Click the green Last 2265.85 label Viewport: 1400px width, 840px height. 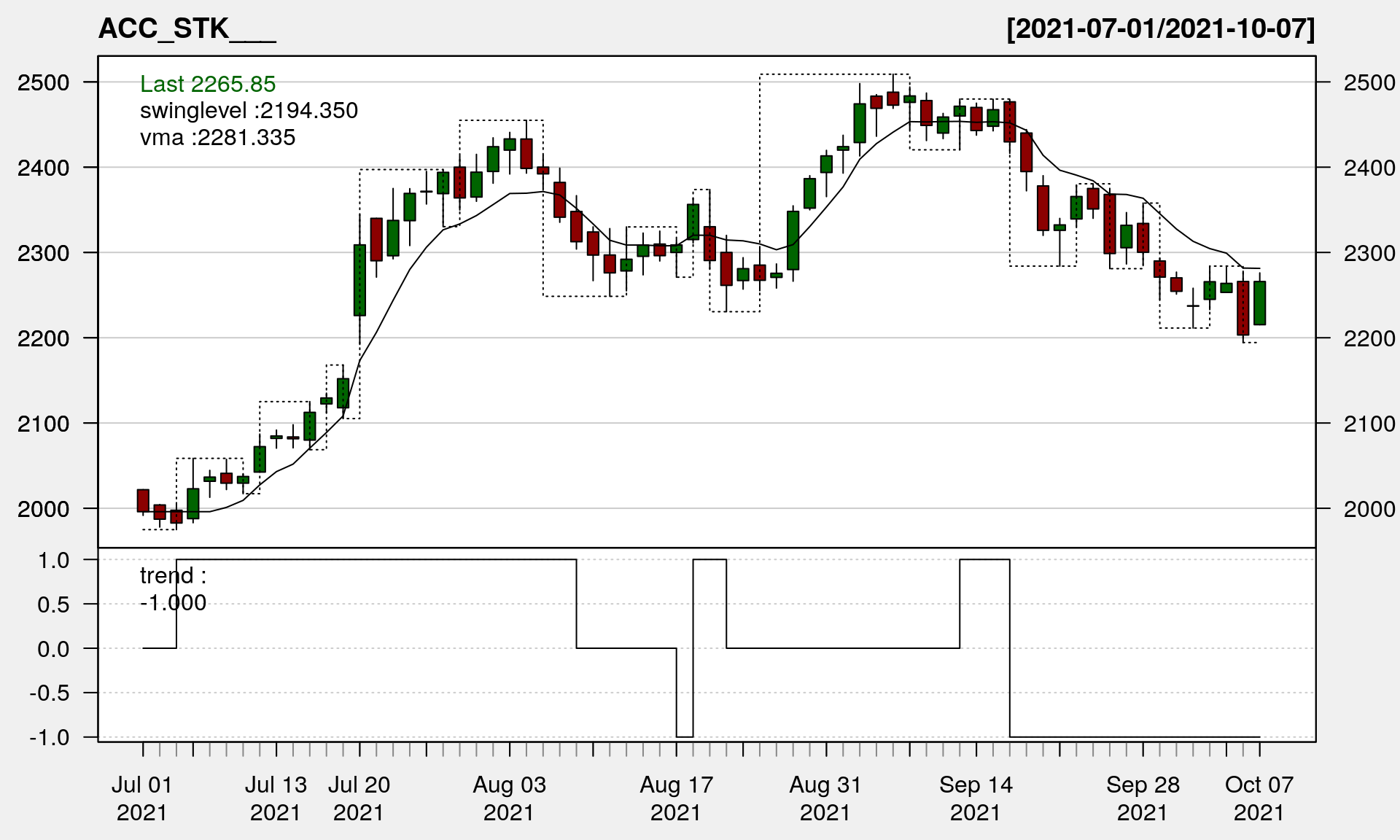click(208, 84)
